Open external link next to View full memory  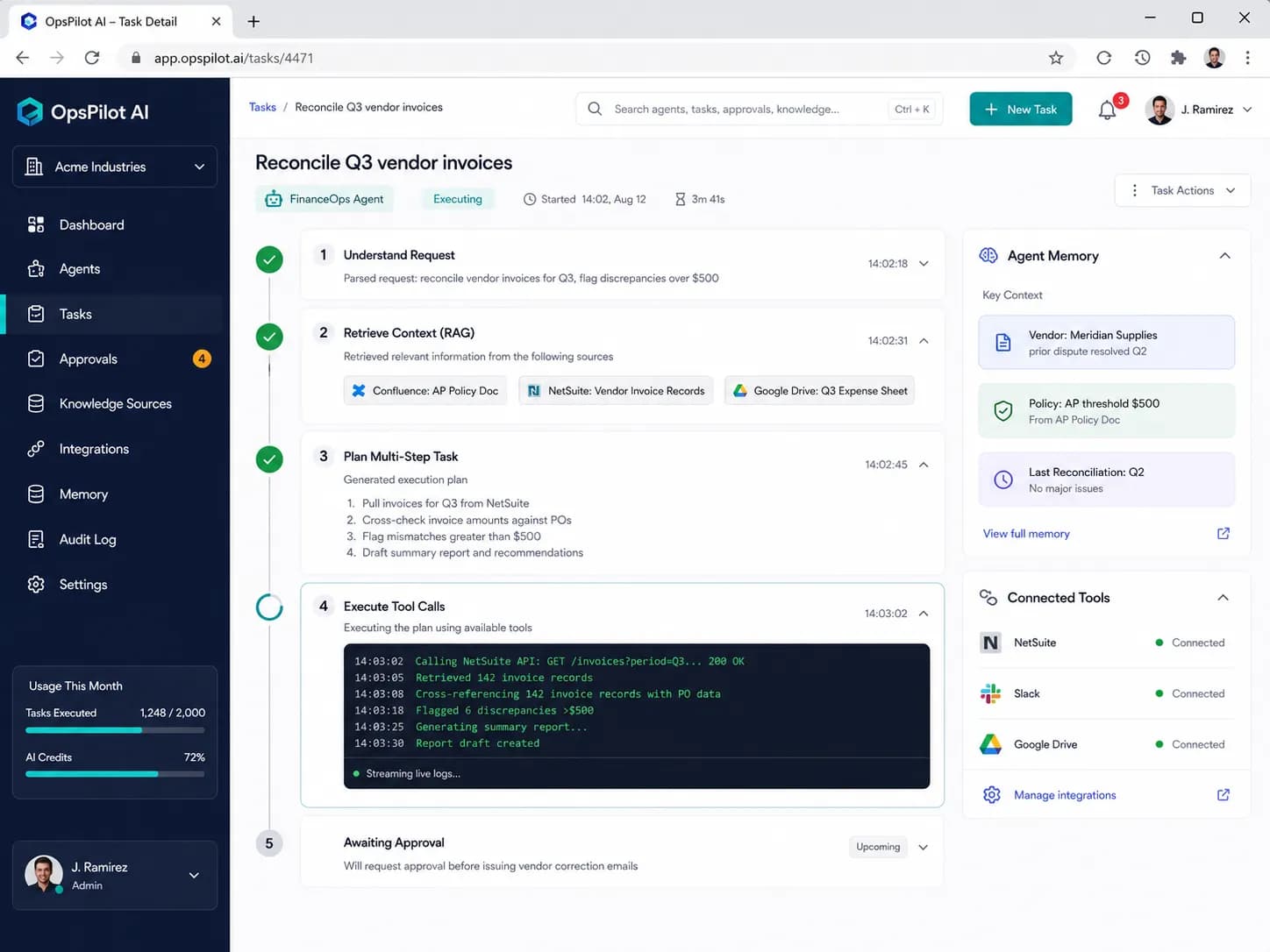1223,533
